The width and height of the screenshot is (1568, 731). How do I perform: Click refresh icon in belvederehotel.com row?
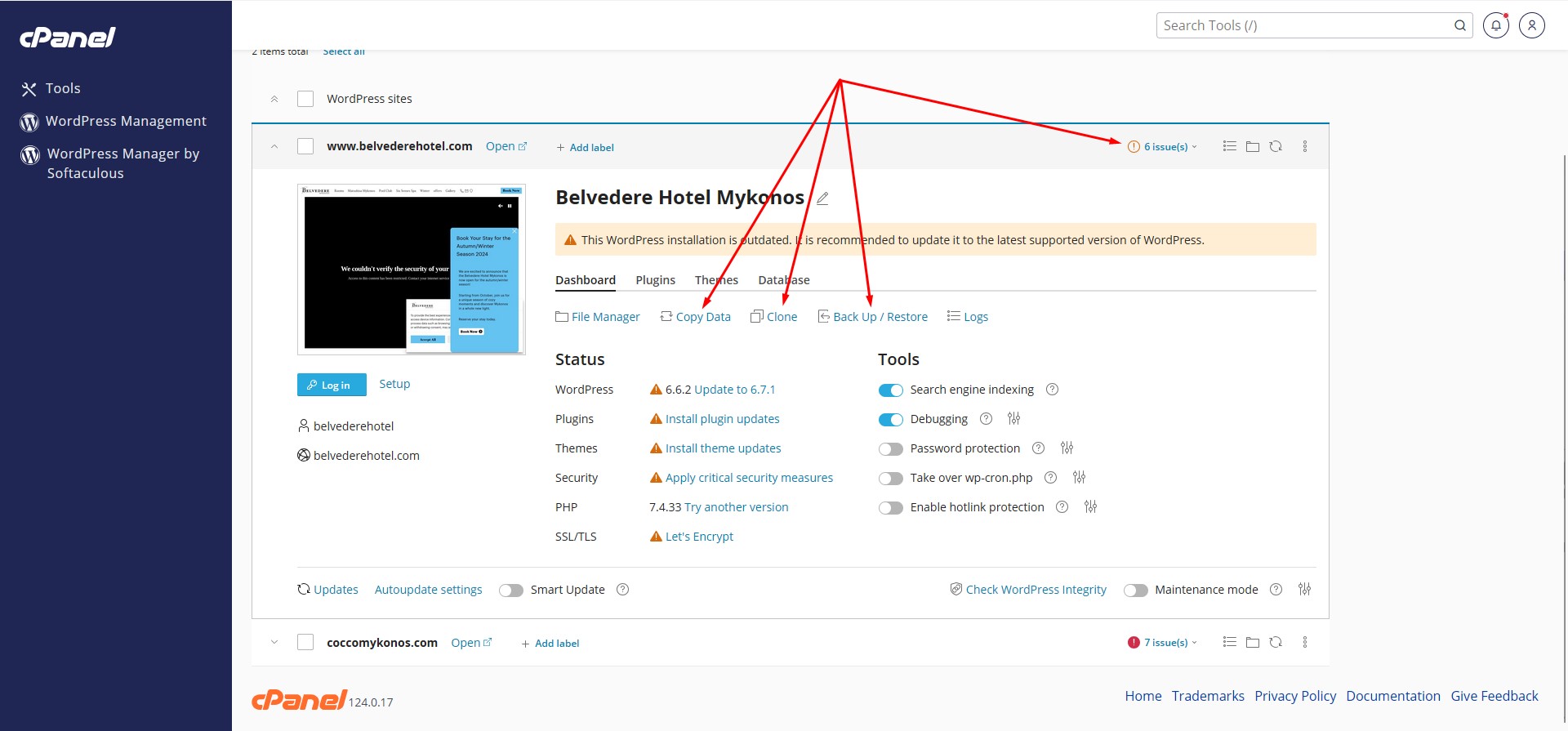[x=1276, y=147]
